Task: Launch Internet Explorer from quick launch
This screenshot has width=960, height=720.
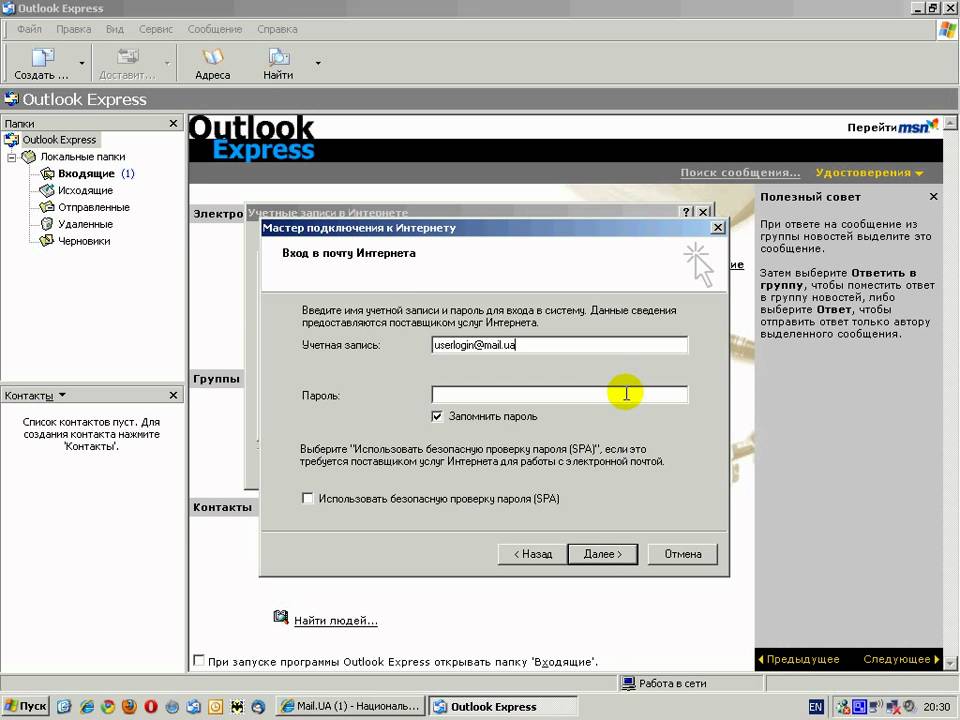Action: coord(86,707)
